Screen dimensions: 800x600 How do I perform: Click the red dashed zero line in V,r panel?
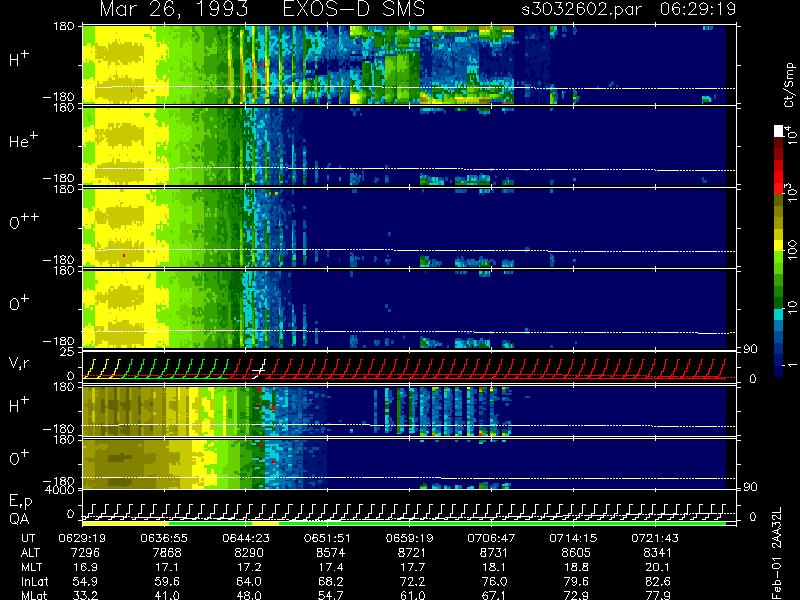pos(409,378)
